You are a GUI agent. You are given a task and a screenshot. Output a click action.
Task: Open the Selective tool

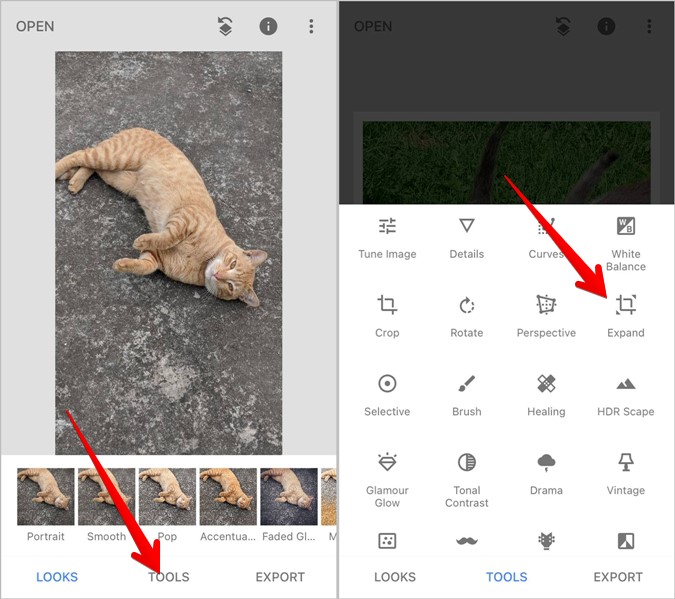click(x=387, y=395)
